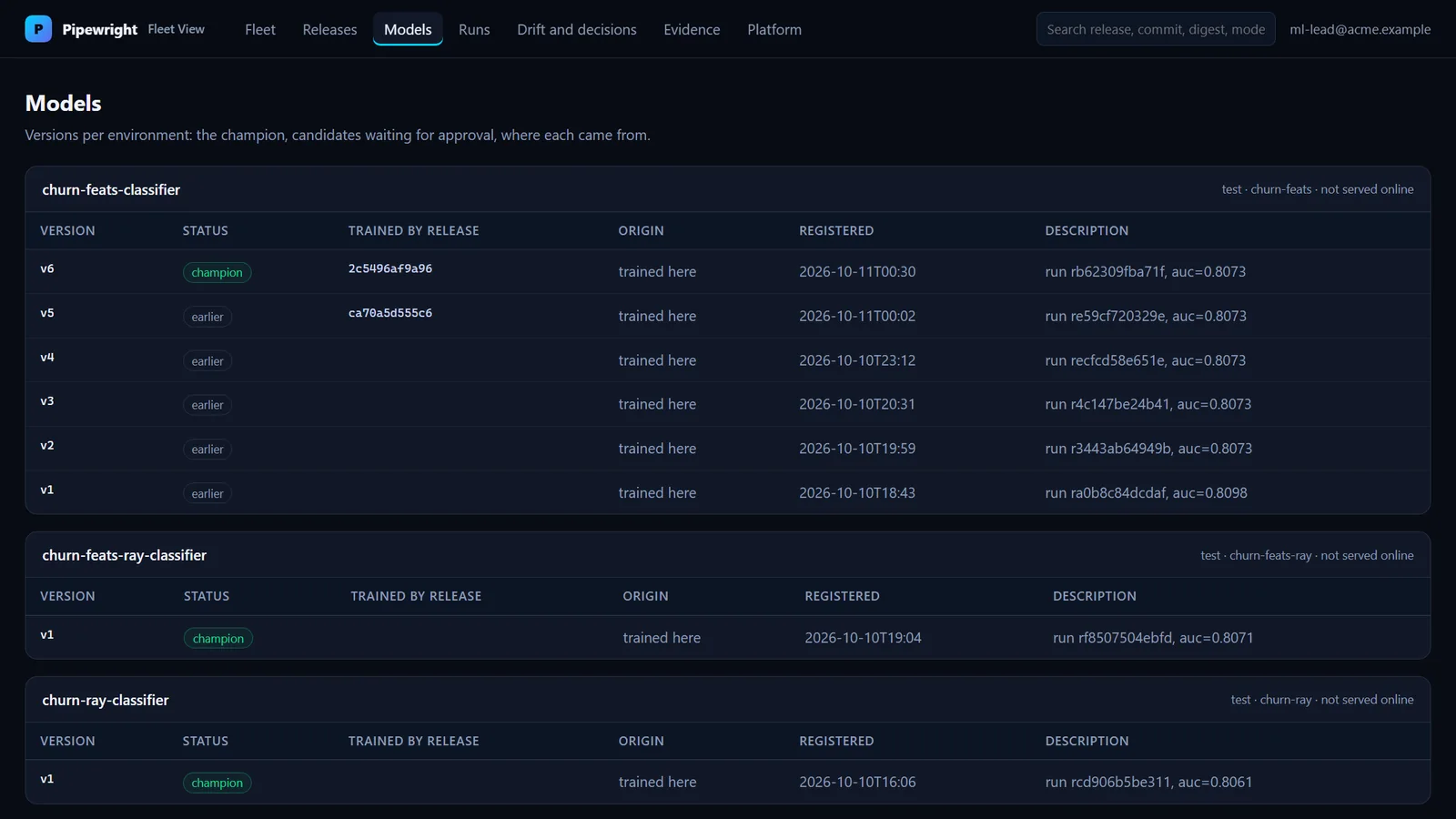
Task: Select version v3 cell
Action: (47, 401)
